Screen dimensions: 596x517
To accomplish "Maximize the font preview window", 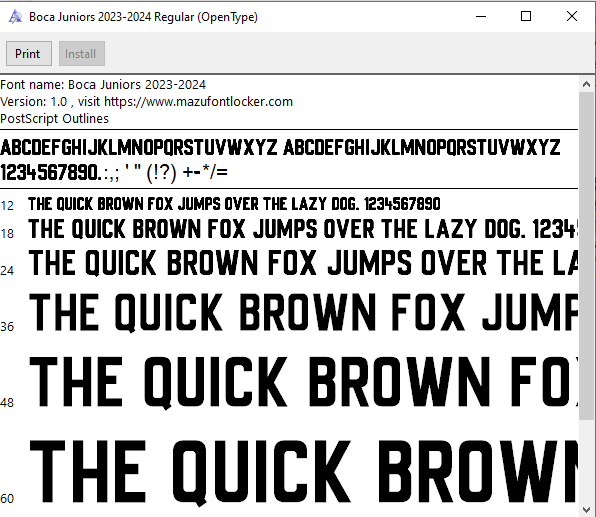I will click(x=526, y=16).
